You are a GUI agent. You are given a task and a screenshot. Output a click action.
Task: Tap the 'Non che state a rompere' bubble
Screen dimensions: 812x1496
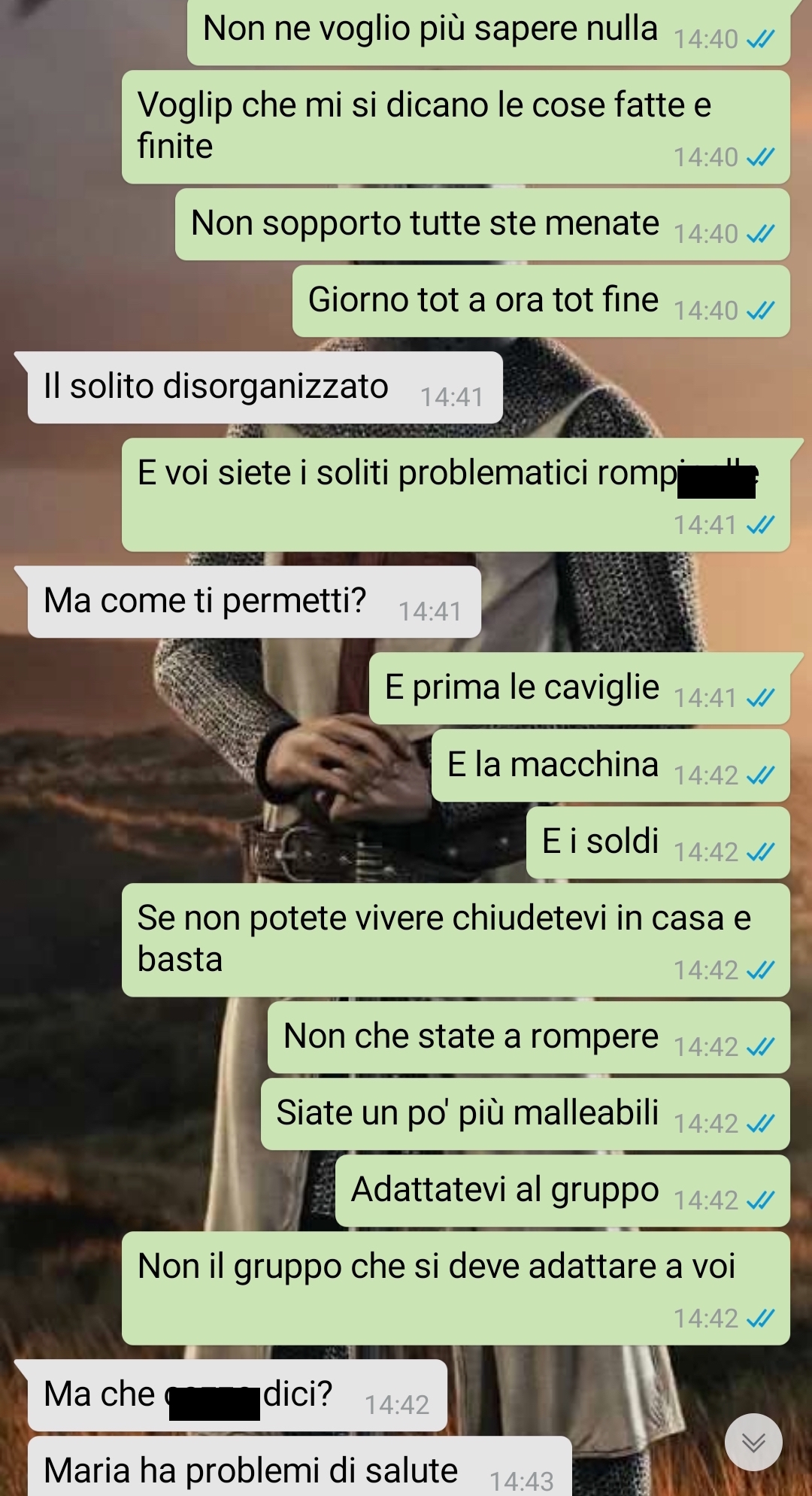(529, 1037)
